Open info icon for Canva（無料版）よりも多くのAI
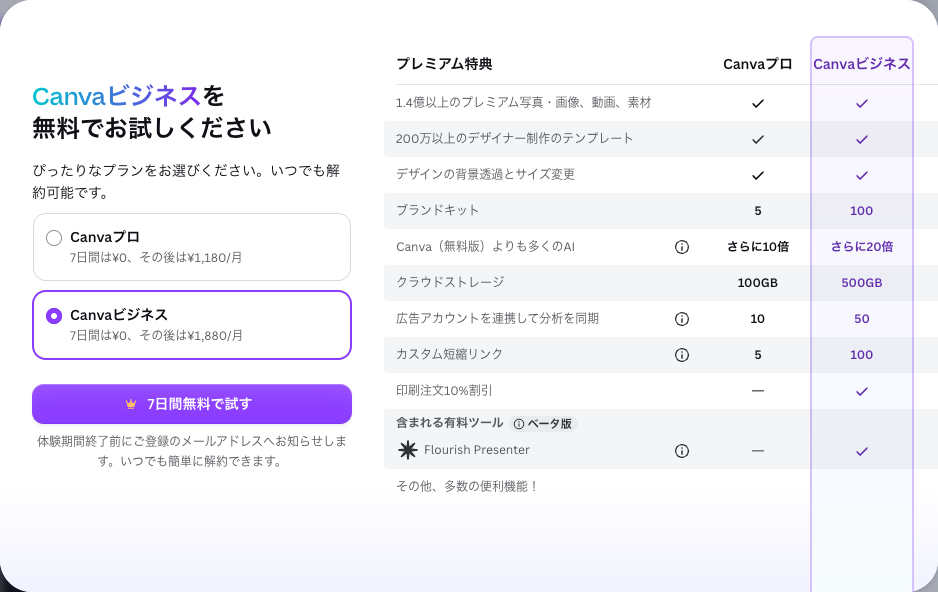Screen dimensions: 938x592 [x=682, y=247]
